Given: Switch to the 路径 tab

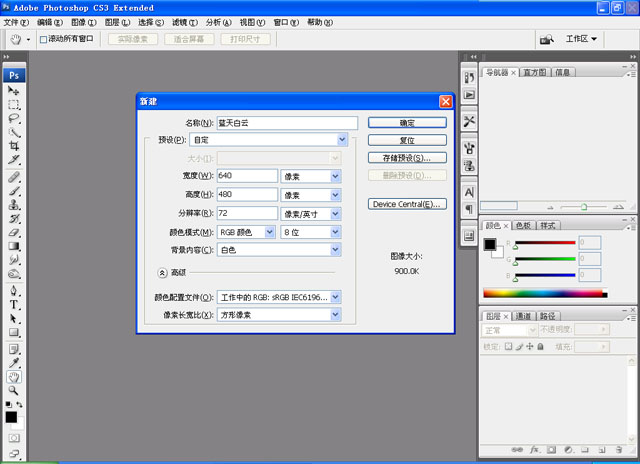Looking at the screenshot, I should click(x=548, y=316).
